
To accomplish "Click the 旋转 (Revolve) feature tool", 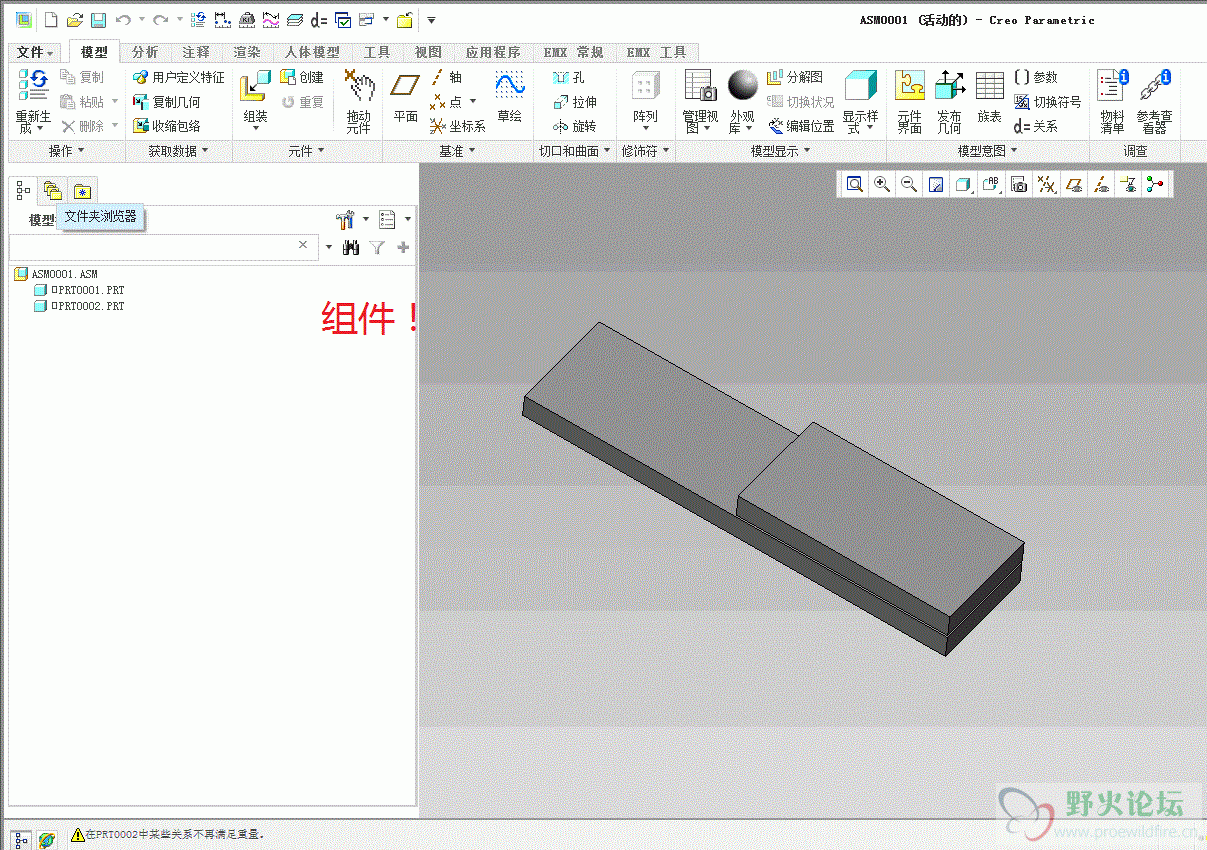I will click(x=574, y=126).
